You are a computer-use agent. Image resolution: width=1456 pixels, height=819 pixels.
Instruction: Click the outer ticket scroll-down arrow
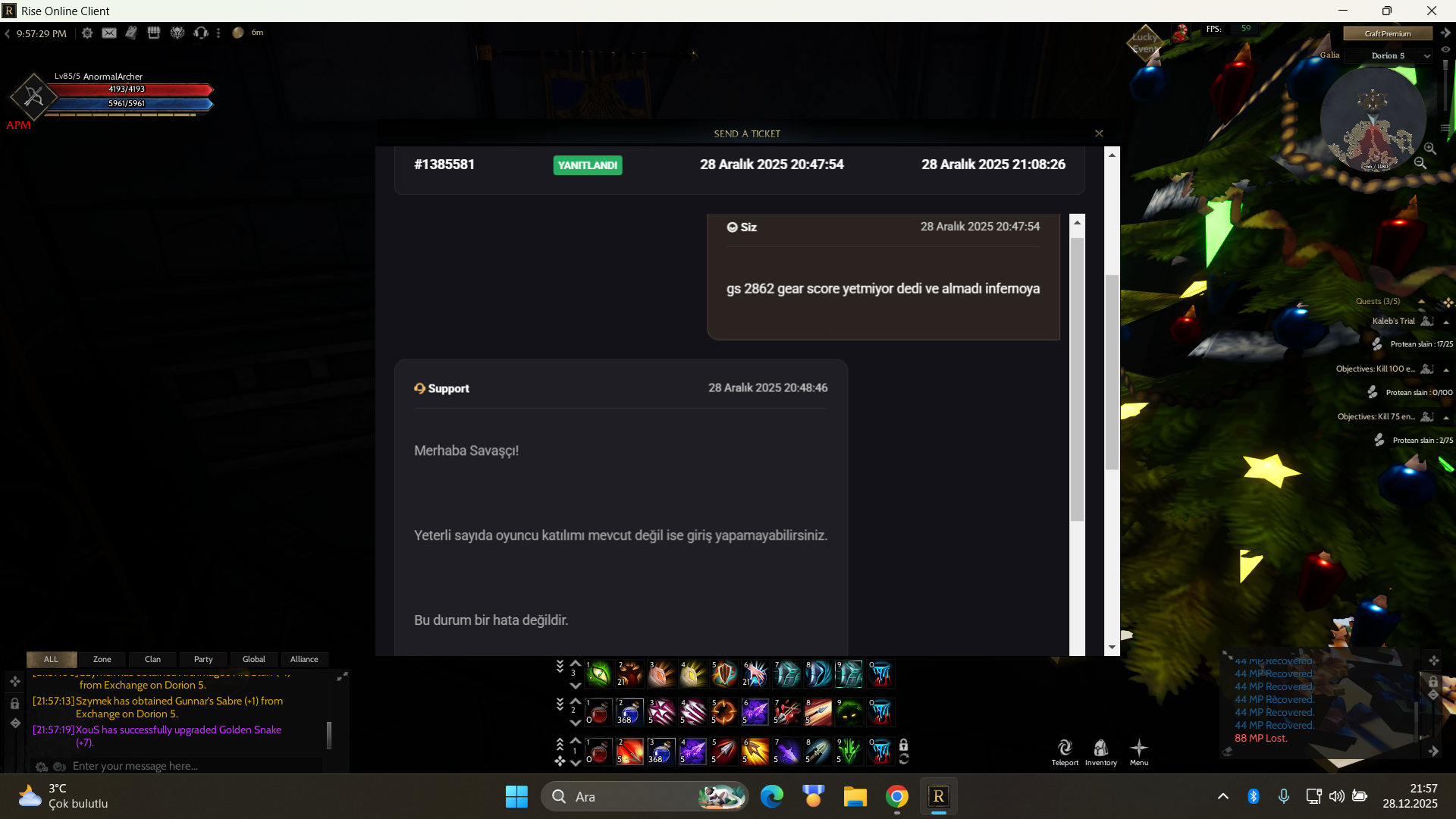[1112, 648]
